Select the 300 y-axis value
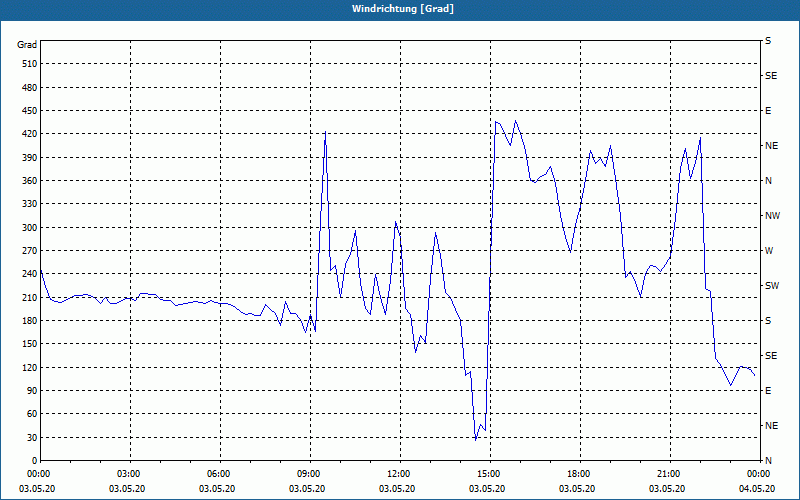800x500 pixels. point(29,228)
